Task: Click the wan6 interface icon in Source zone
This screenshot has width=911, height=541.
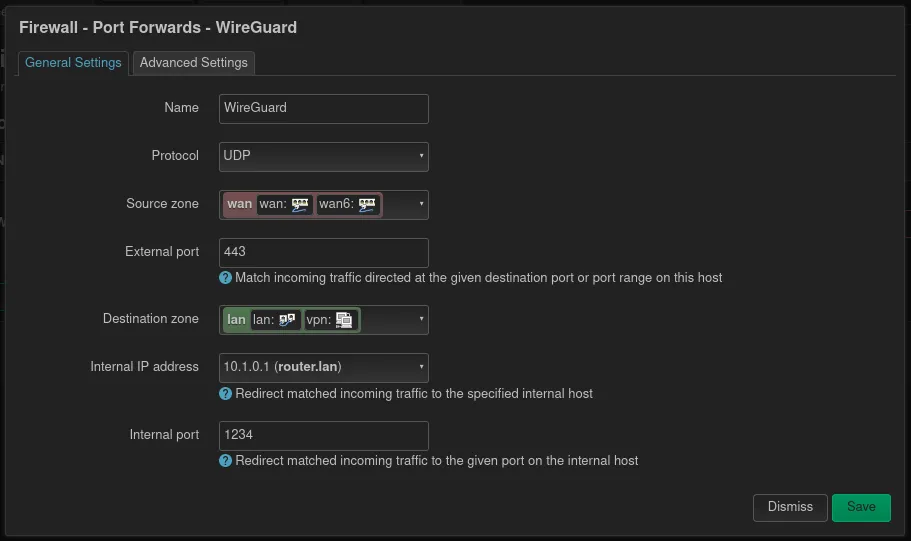Action: (x=367, y=205)
